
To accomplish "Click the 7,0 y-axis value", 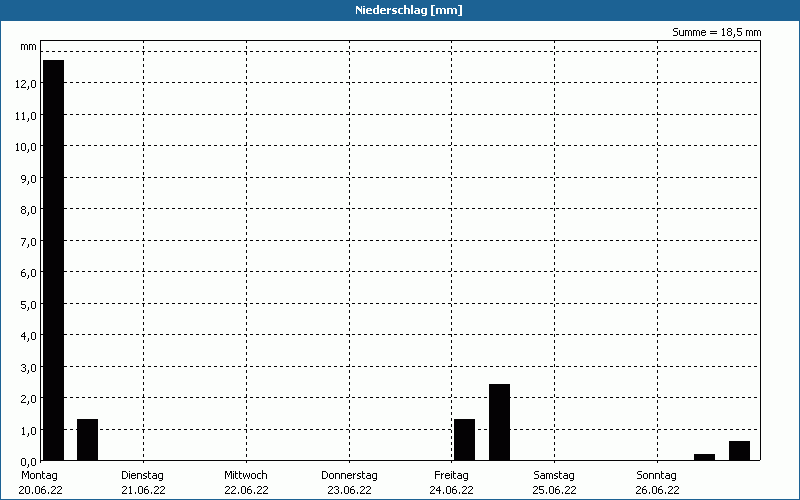I will 29,242.
